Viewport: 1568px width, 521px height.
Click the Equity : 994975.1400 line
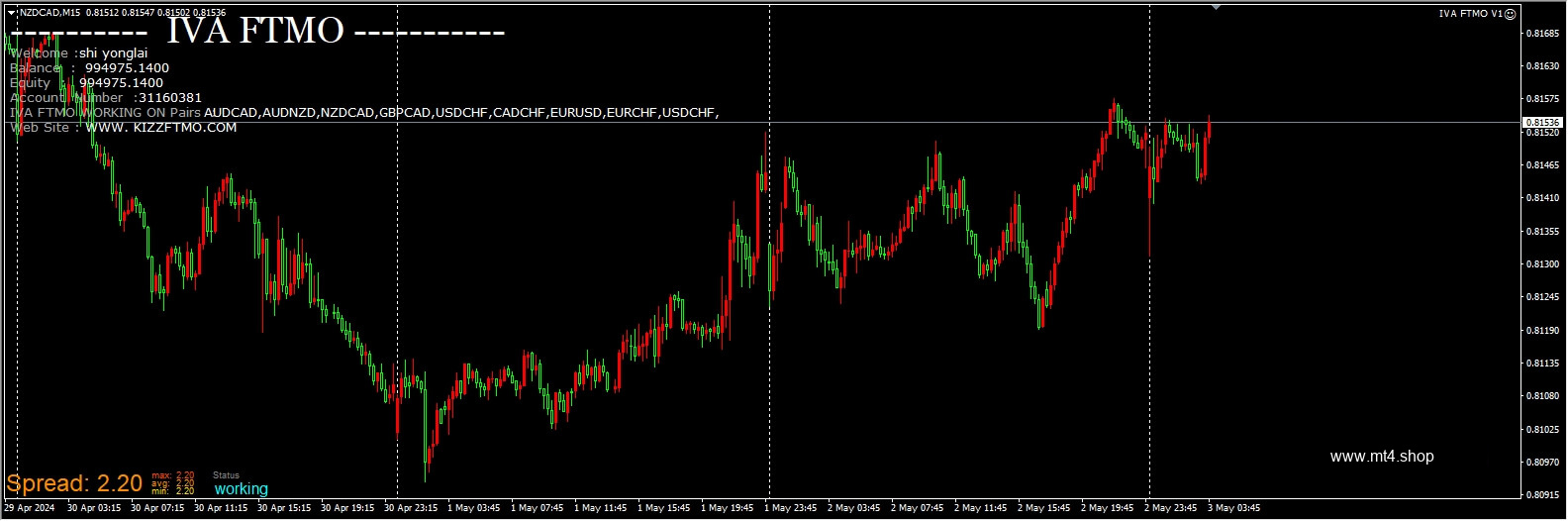tap(86, 83)
